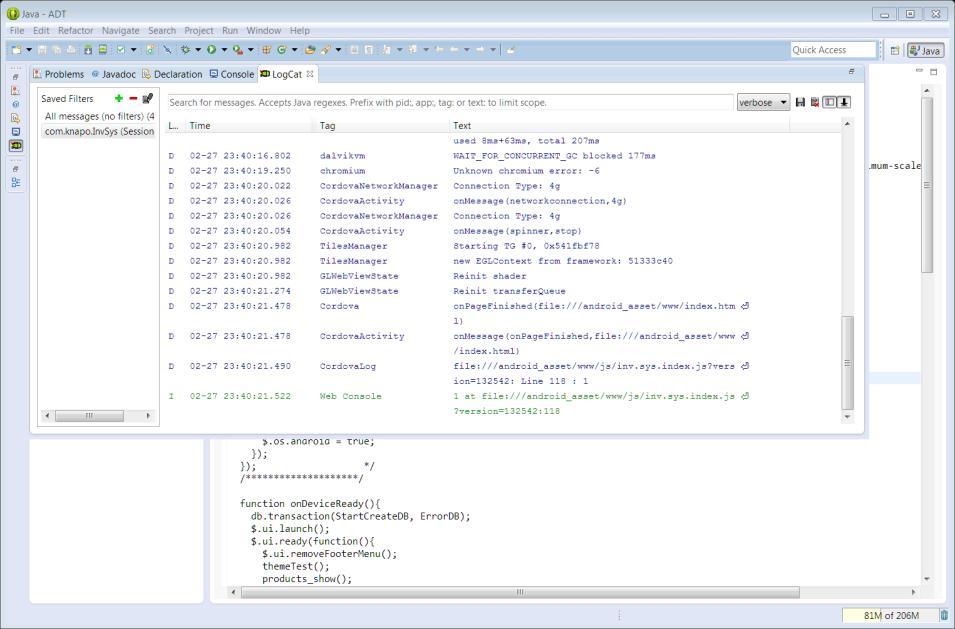Run Android Lint check icon
Viewport: 955px width, 629px height.
click(x=121, y=50)
